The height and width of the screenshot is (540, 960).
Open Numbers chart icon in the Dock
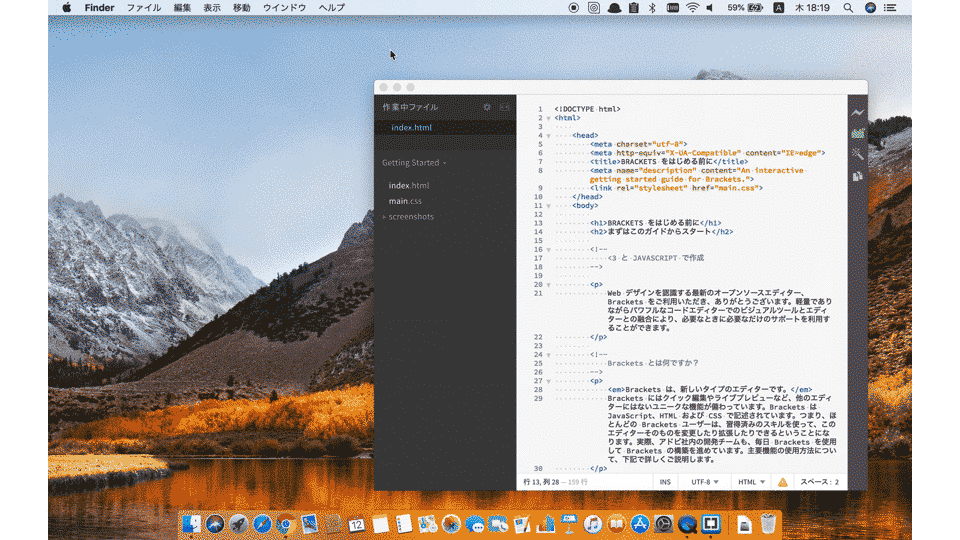[x=545, y=524]
